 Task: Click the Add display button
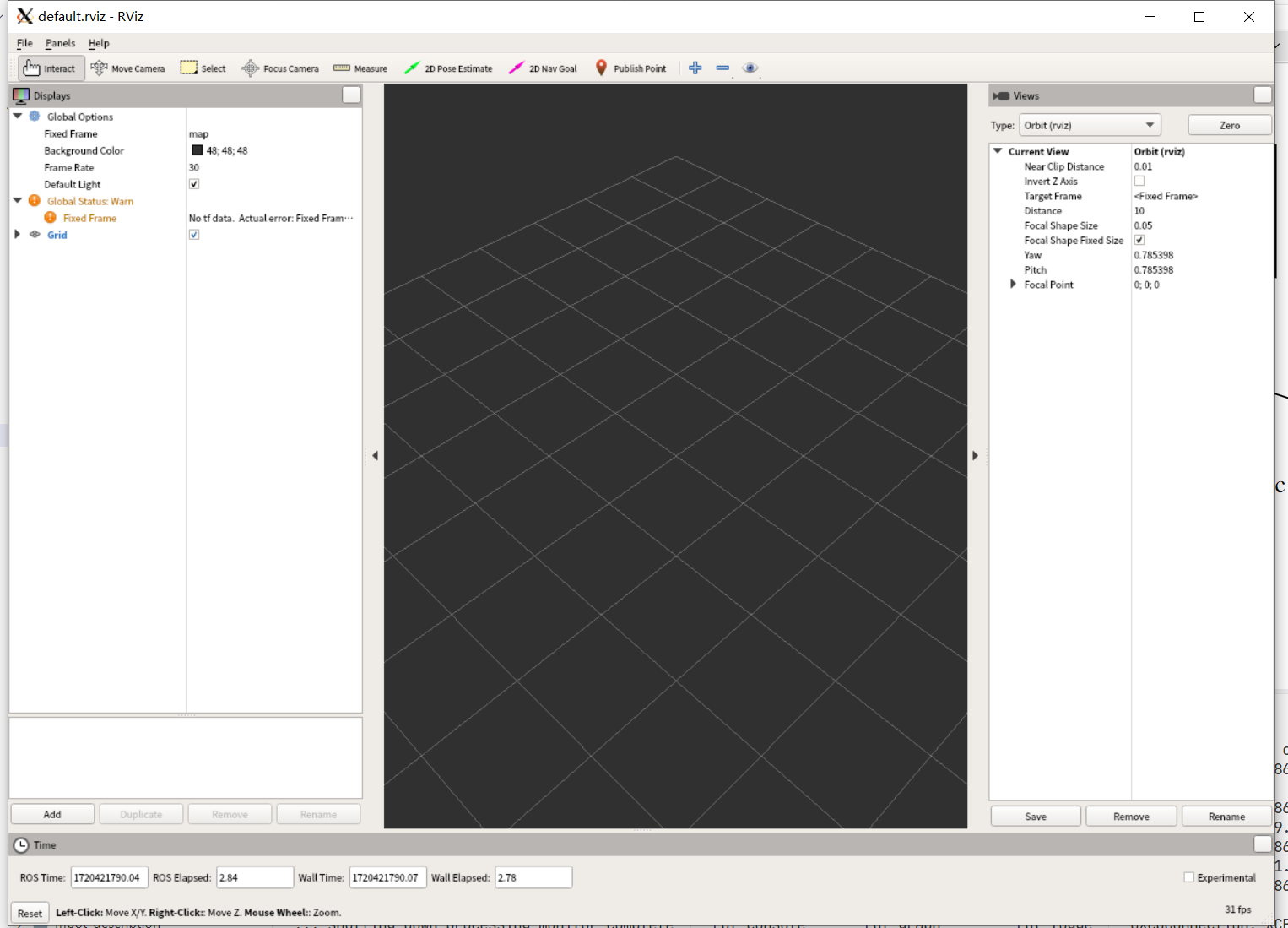[52, 814]
